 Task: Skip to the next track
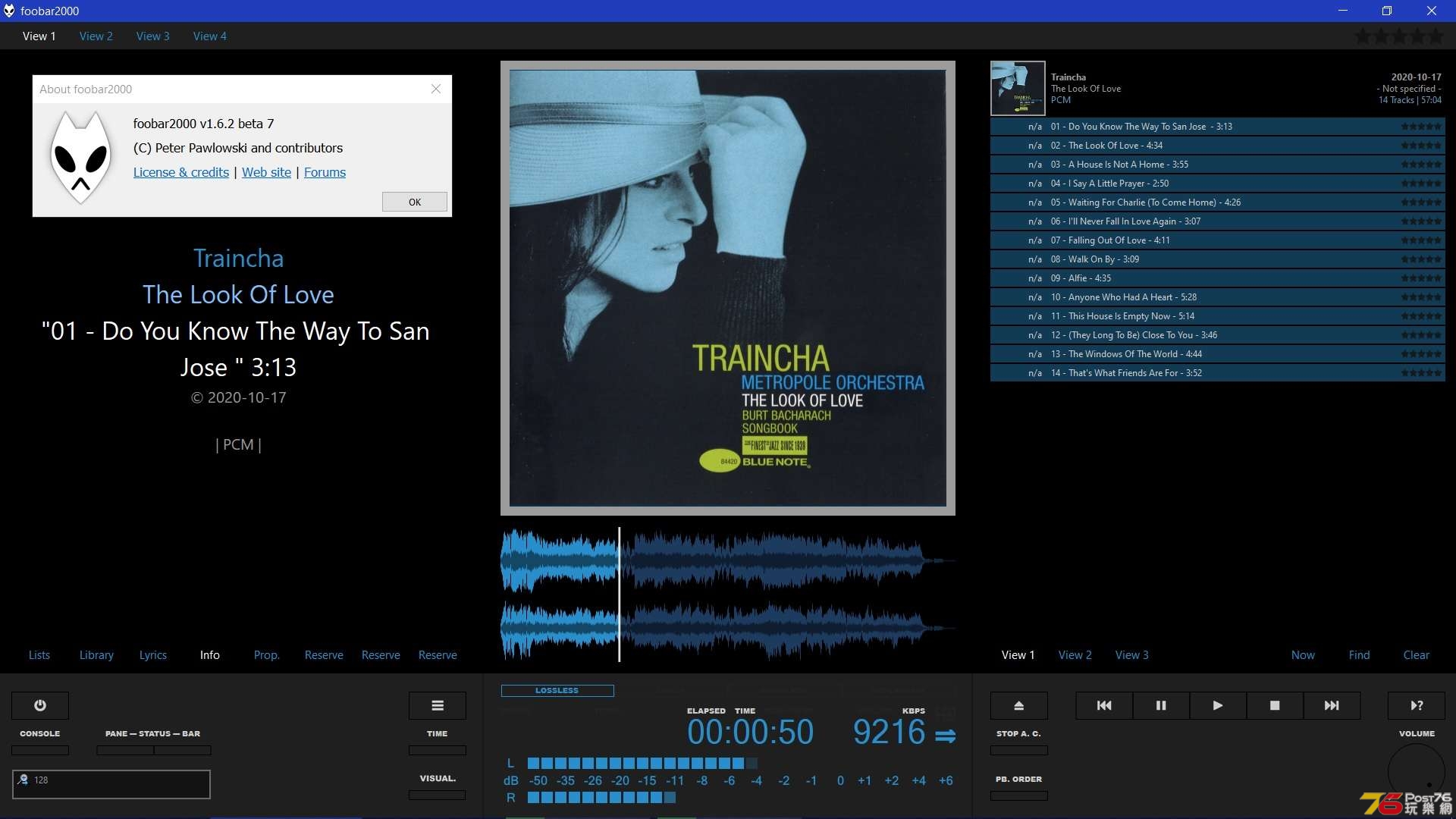(1332, 705)
